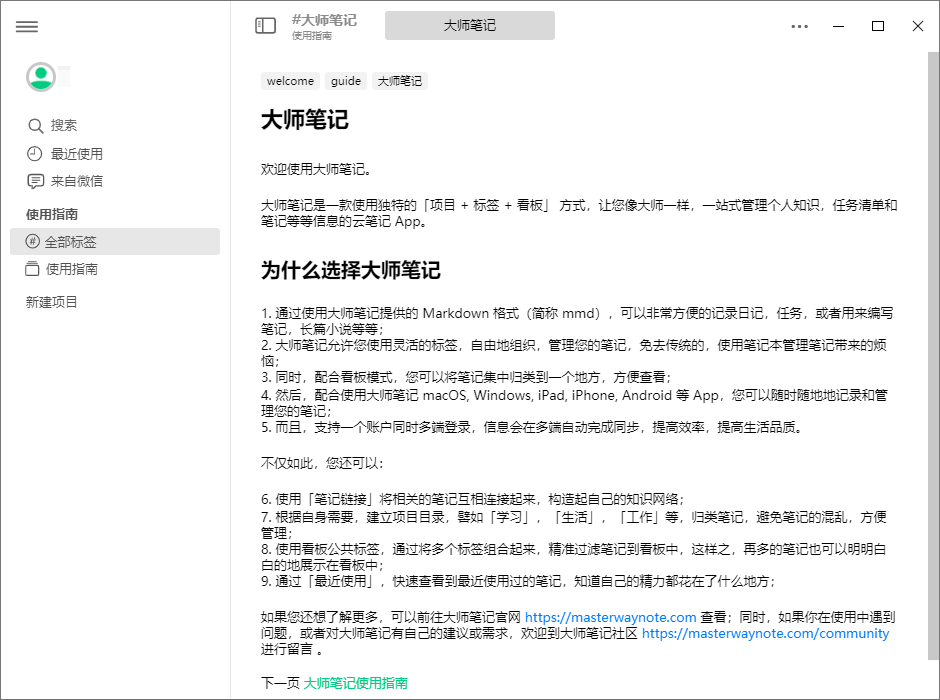This screenshot has width=940, height=700.
Task: Click the 欢迎使用大师笔记 line
Action: 317,170
